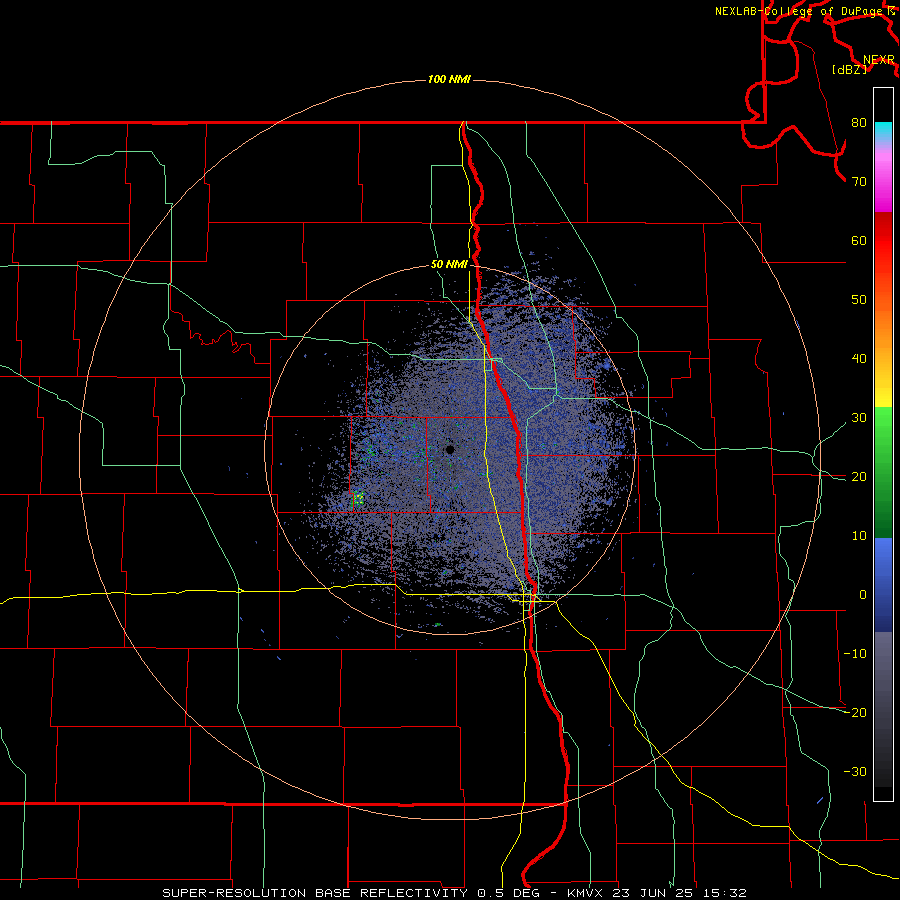Click the "100 NMI" range ring label
900x900 pixels.
tap(449, 79)
